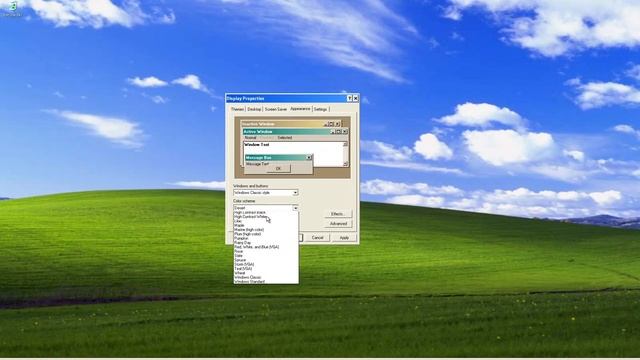Choose the Pumpkin color scheme
This screenshot has width=640, height=360.
[x=266, y=238]
